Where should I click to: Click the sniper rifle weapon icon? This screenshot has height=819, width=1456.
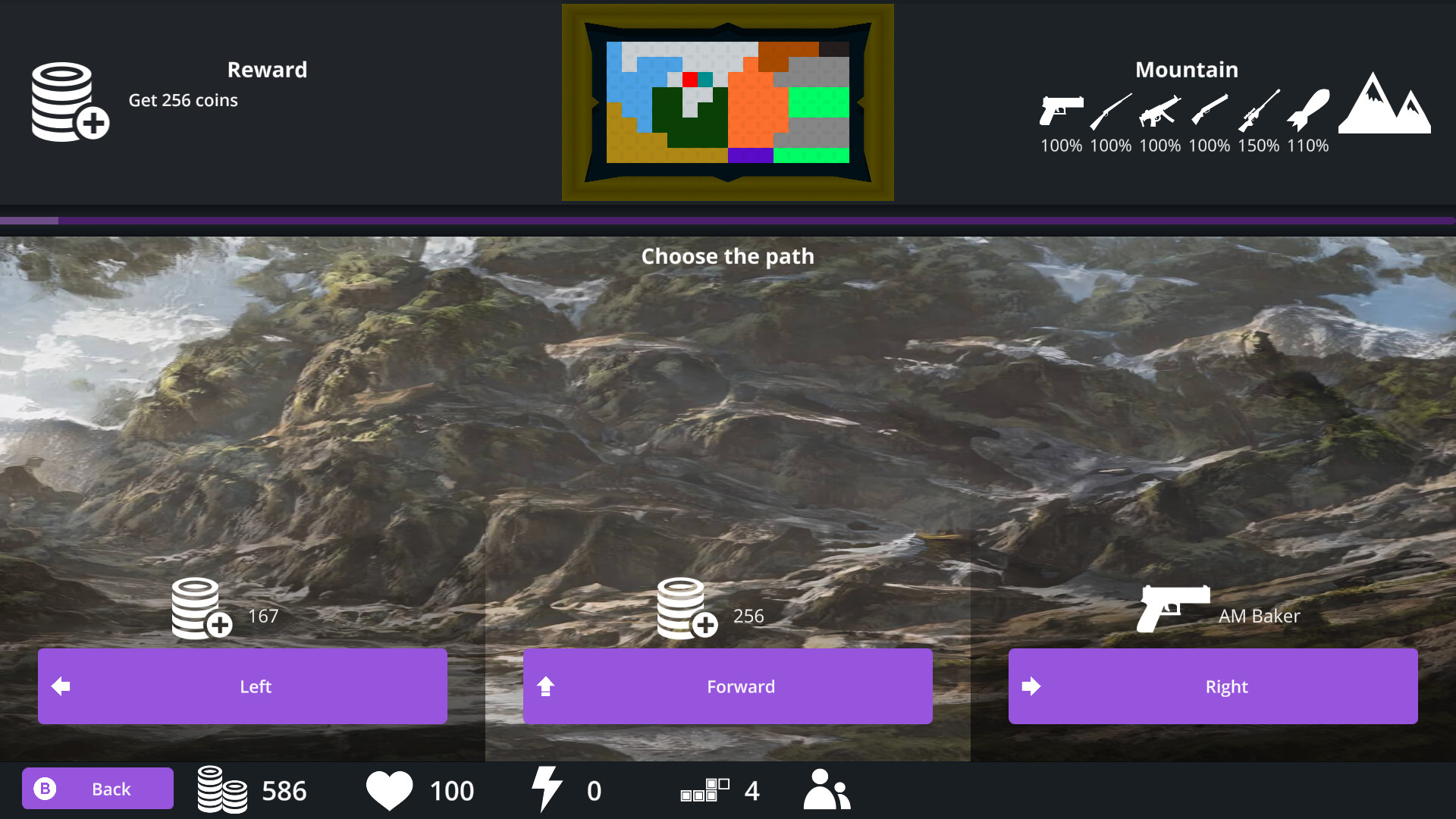(1259, 109)
